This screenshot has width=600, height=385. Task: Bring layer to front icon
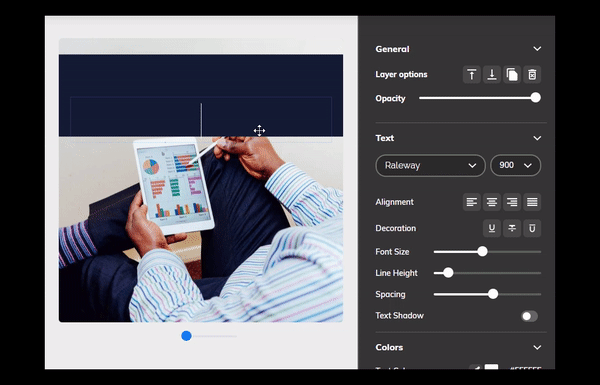pos(471,74)
